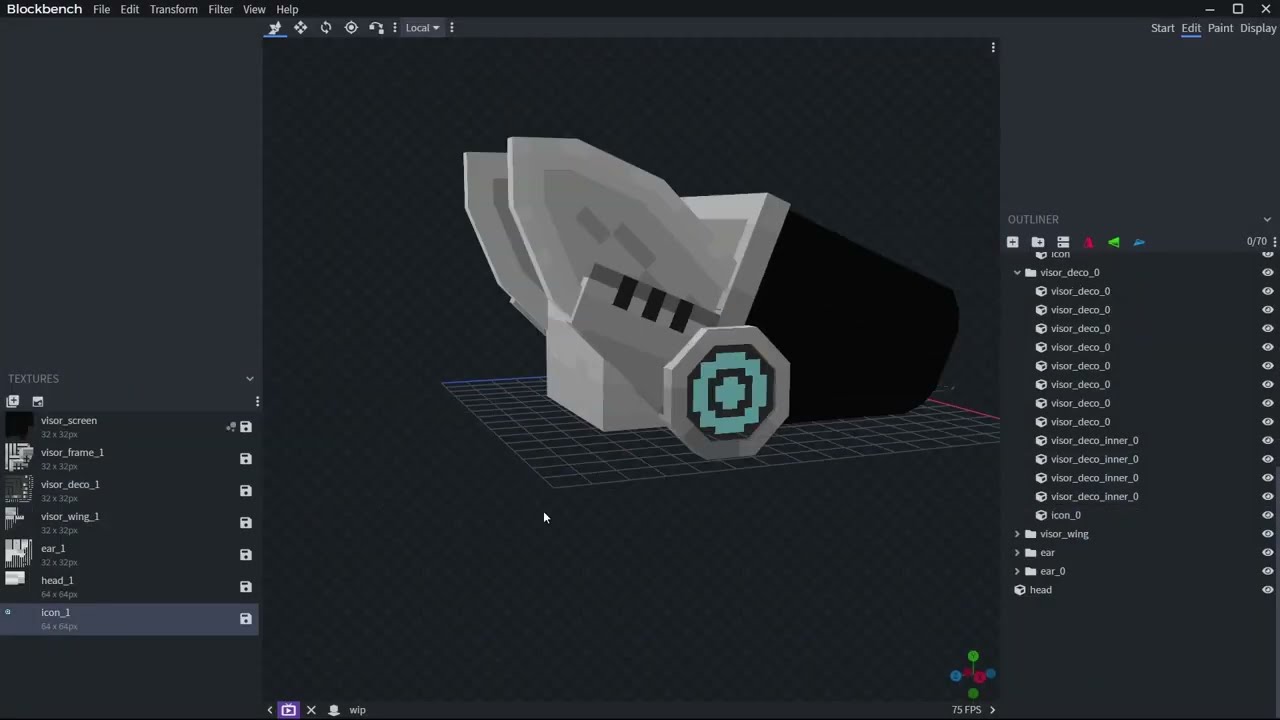
Task: Save the icon_1 texture
Action: pos(246,619)
